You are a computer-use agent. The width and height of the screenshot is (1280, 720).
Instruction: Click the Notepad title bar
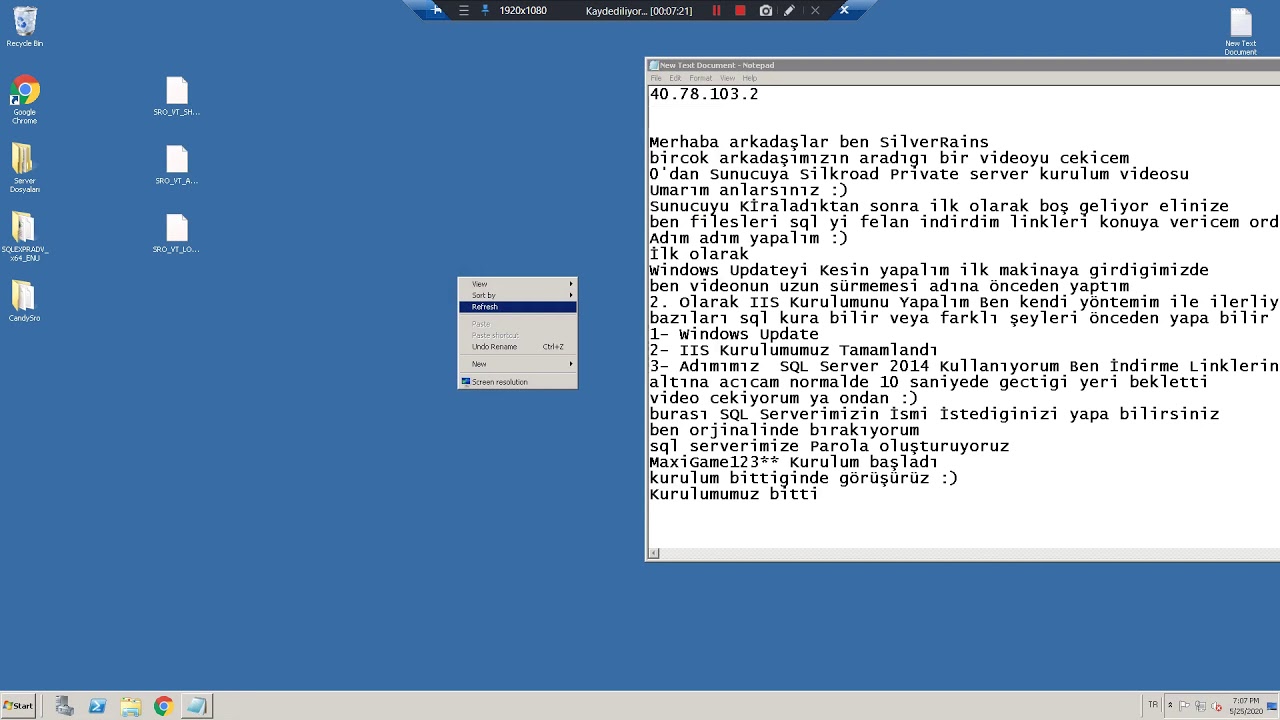[962, 65]
